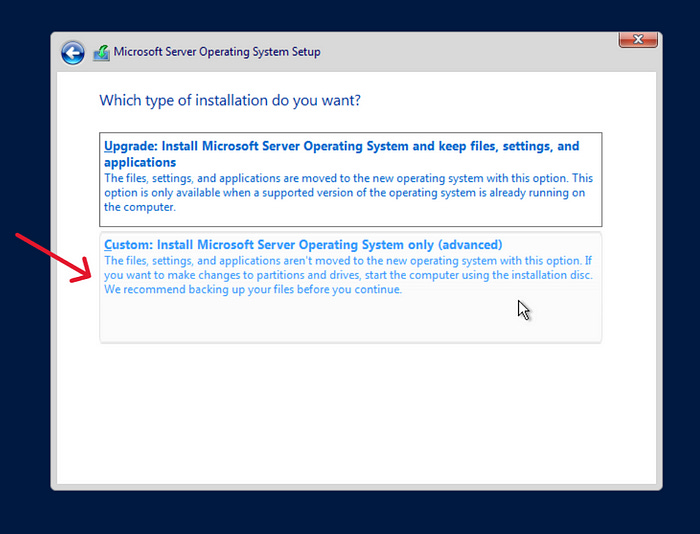Click the 'Which type of installation do you want?' heading
This screenshot has height=534, width=700.
230,100
